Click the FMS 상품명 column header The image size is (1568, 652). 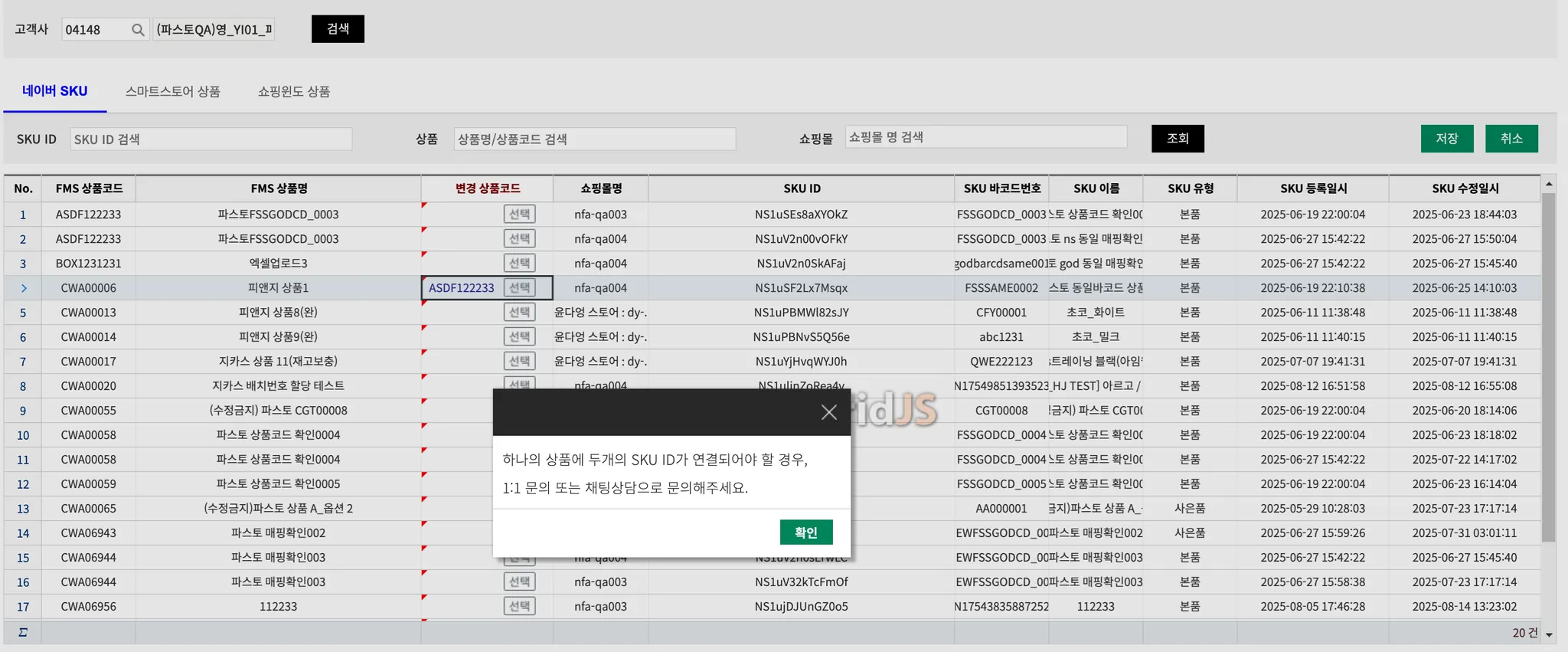pos(279,188)
